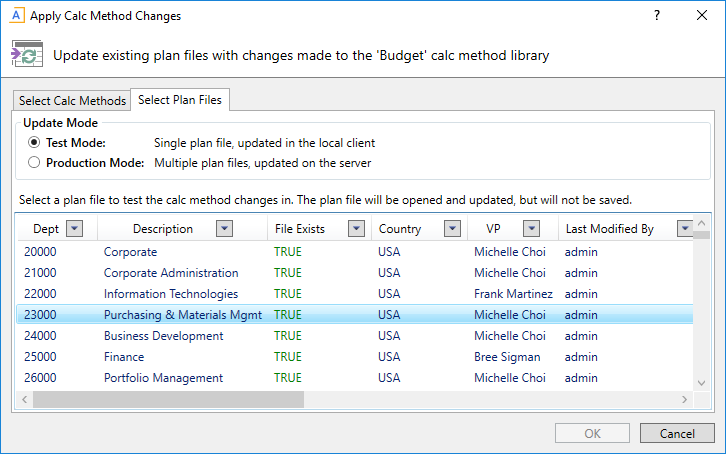726x454 pixels.
Task: Click the help question mark button
Action: [657, 16]
